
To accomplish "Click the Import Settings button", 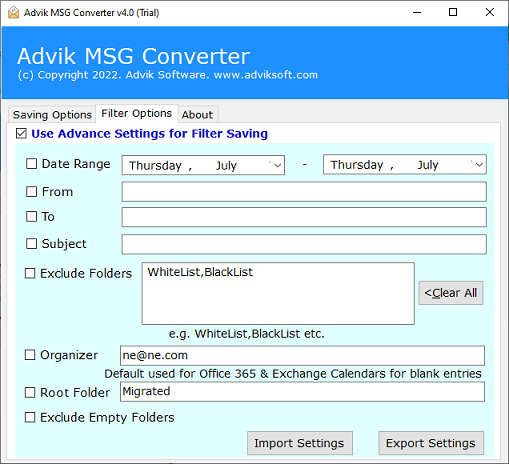I will (x=300, y=443).
